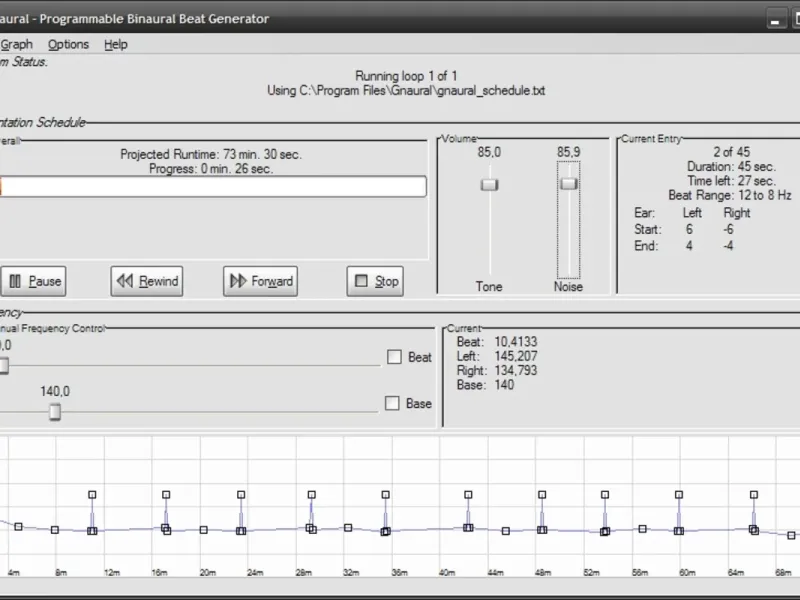
Task: Select the raised graph node near 28m
Action: [311, 494]
